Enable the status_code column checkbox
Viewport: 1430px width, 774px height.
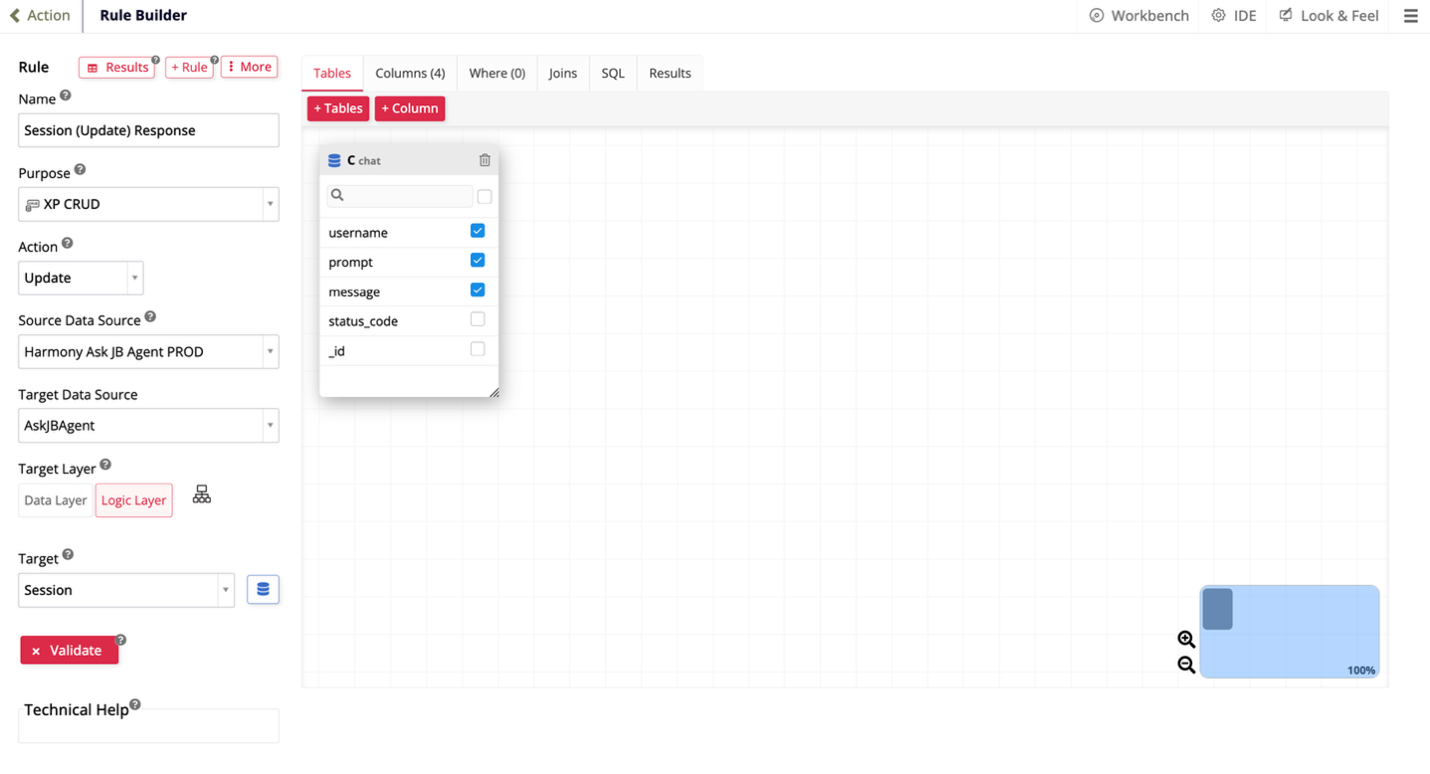[x=477, y=320]
